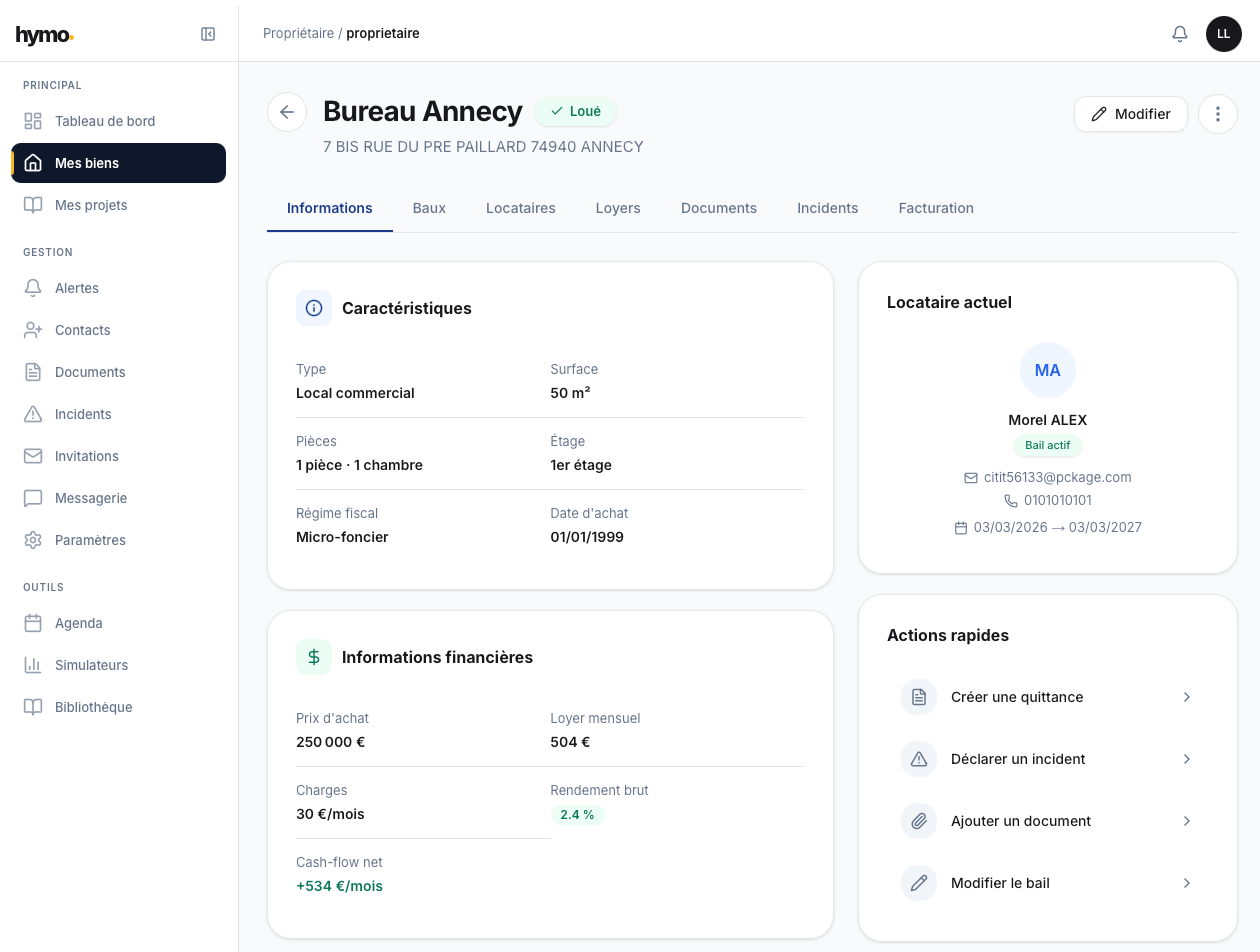
Task: Click the Alertes bell icon in sidebar
Action: coord(33,288)
